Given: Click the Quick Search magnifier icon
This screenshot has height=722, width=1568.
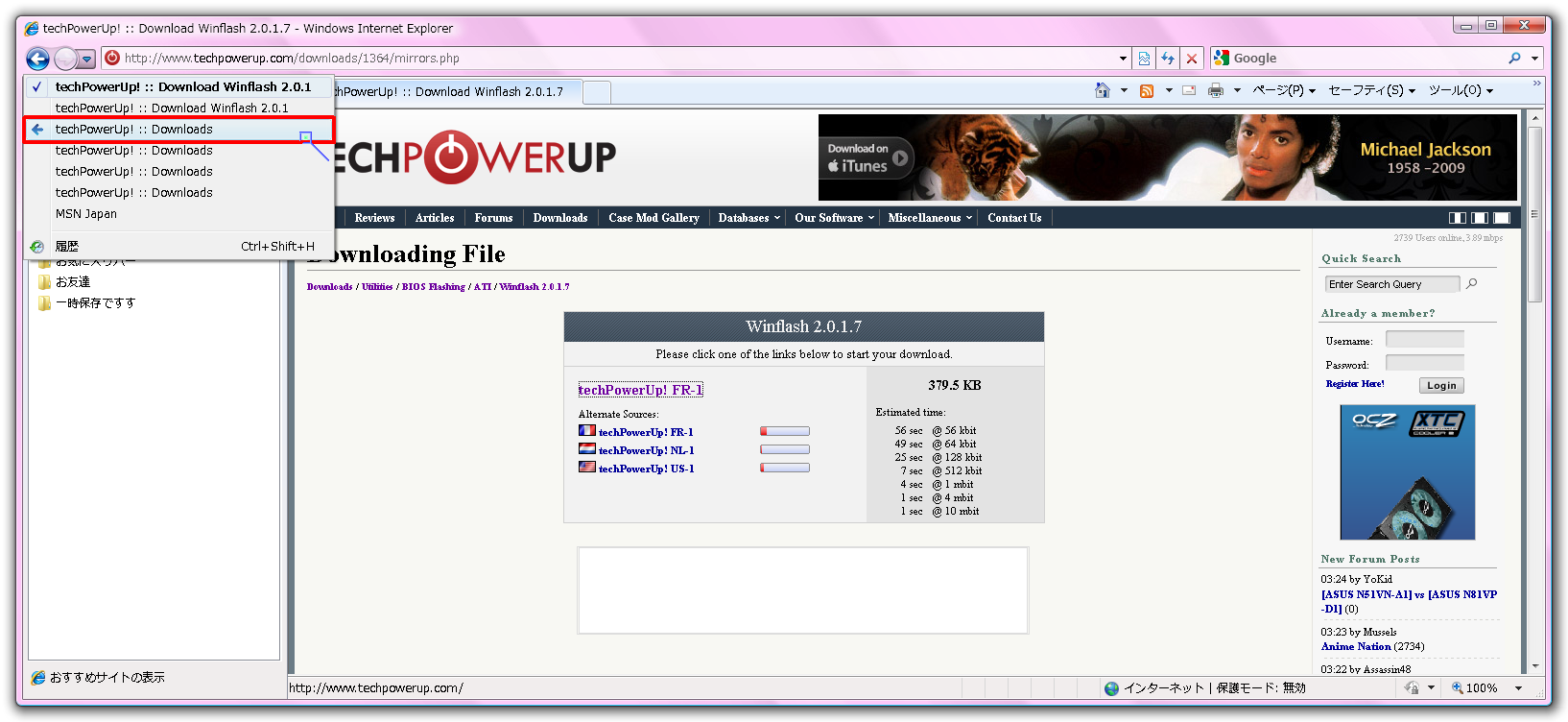Looking at the screenshot, I should (x=1472, y=284).
